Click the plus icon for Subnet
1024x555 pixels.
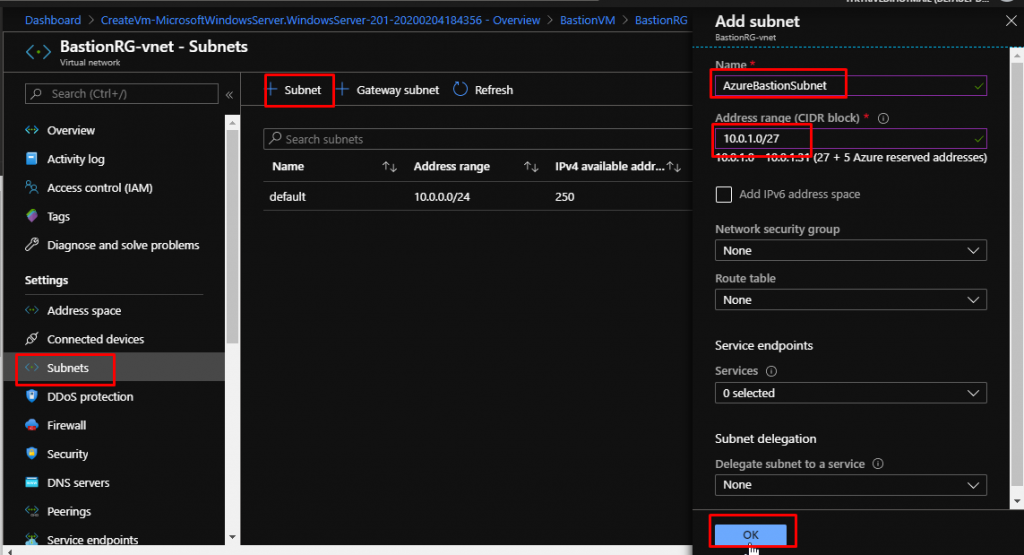click(272, 89)
